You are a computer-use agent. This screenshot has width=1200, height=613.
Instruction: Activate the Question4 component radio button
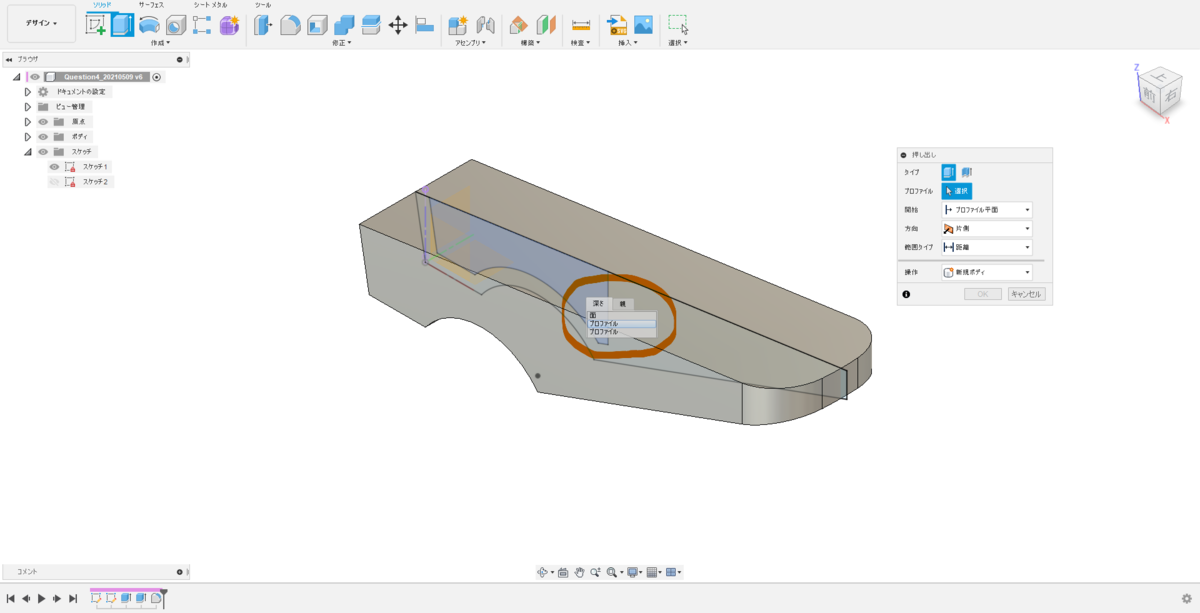pos(157,77)
